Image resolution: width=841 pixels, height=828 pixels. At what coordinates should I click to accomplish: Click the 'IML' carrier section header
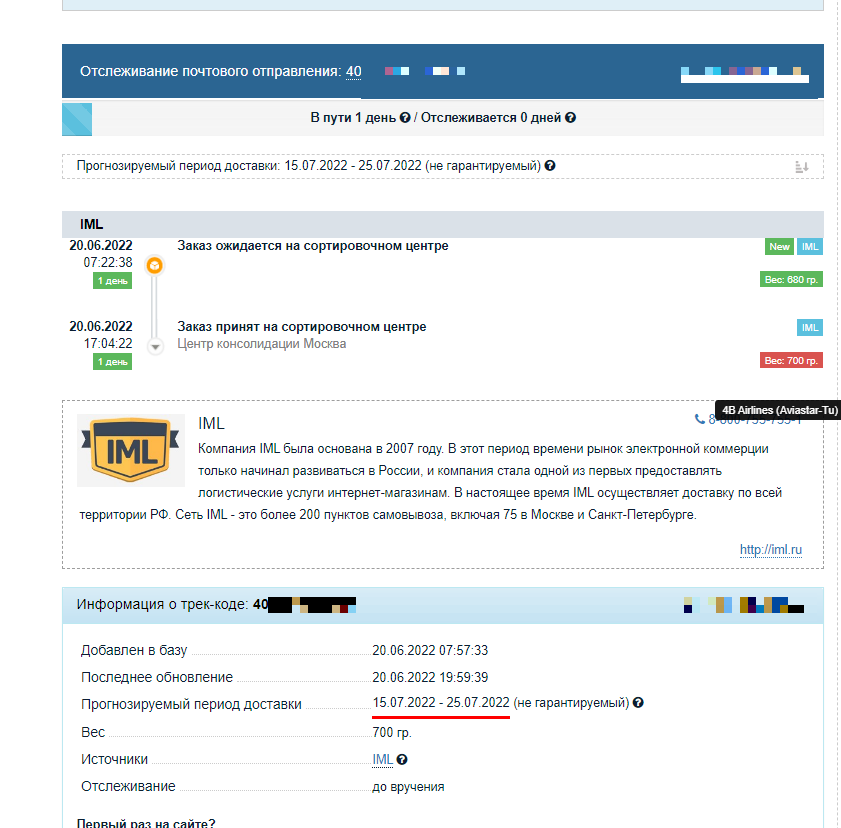(442, 224)
